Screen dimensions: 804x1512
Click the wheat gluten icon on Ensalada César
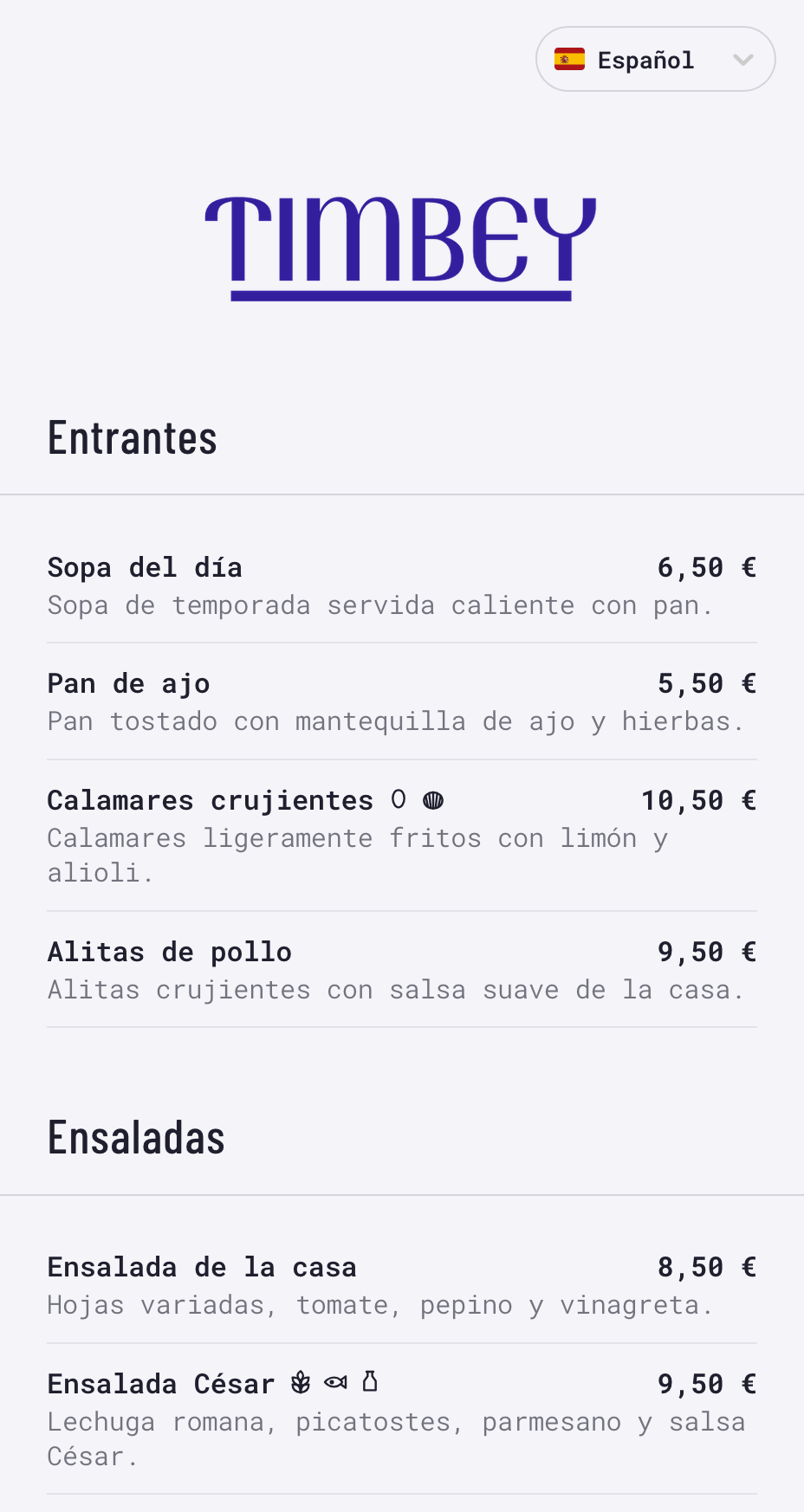[x=301, y=1383]
